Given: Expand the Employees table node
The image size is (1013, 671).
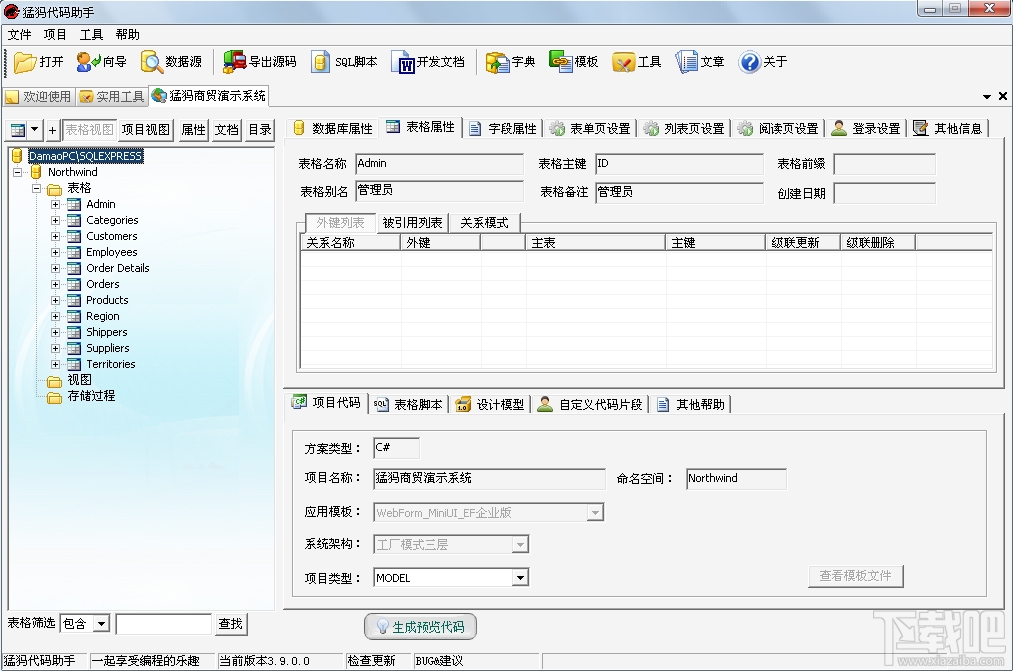Looking at the screenshot, I should click(x=56, y=253).
